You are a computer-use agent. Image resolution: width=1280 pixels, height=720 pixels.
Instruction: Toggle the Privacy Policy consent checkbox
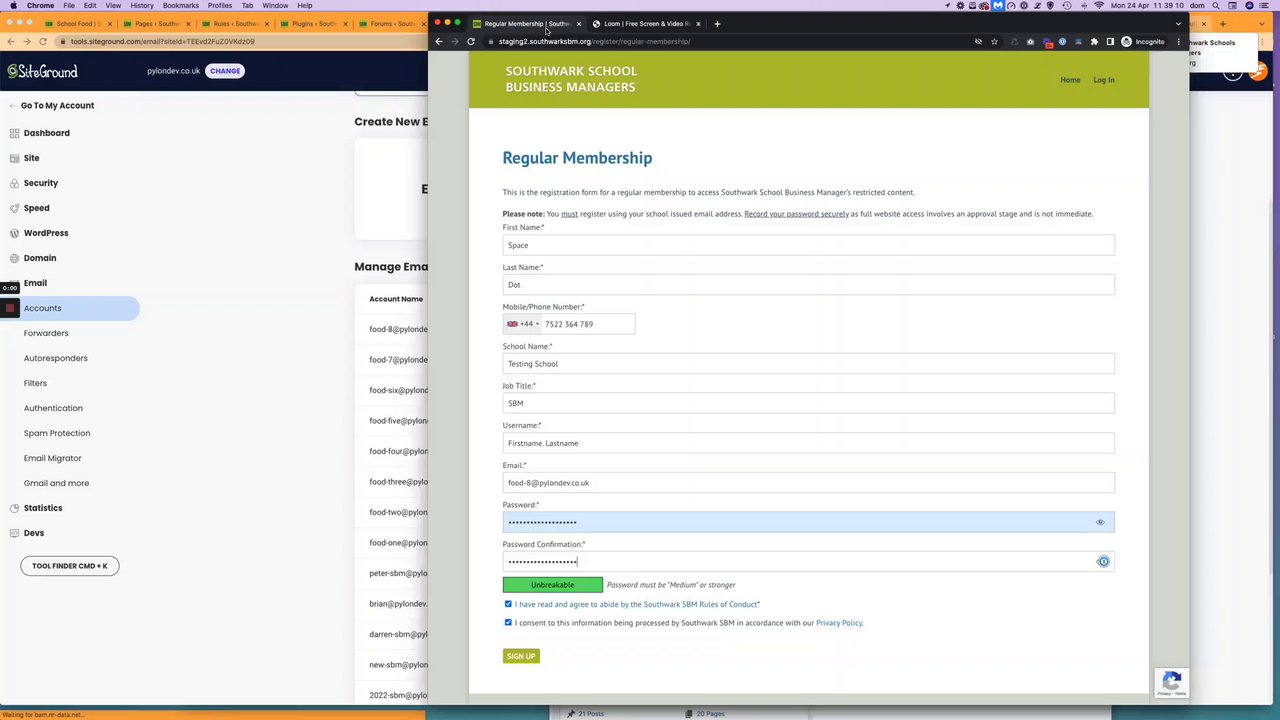coord(508,622)
